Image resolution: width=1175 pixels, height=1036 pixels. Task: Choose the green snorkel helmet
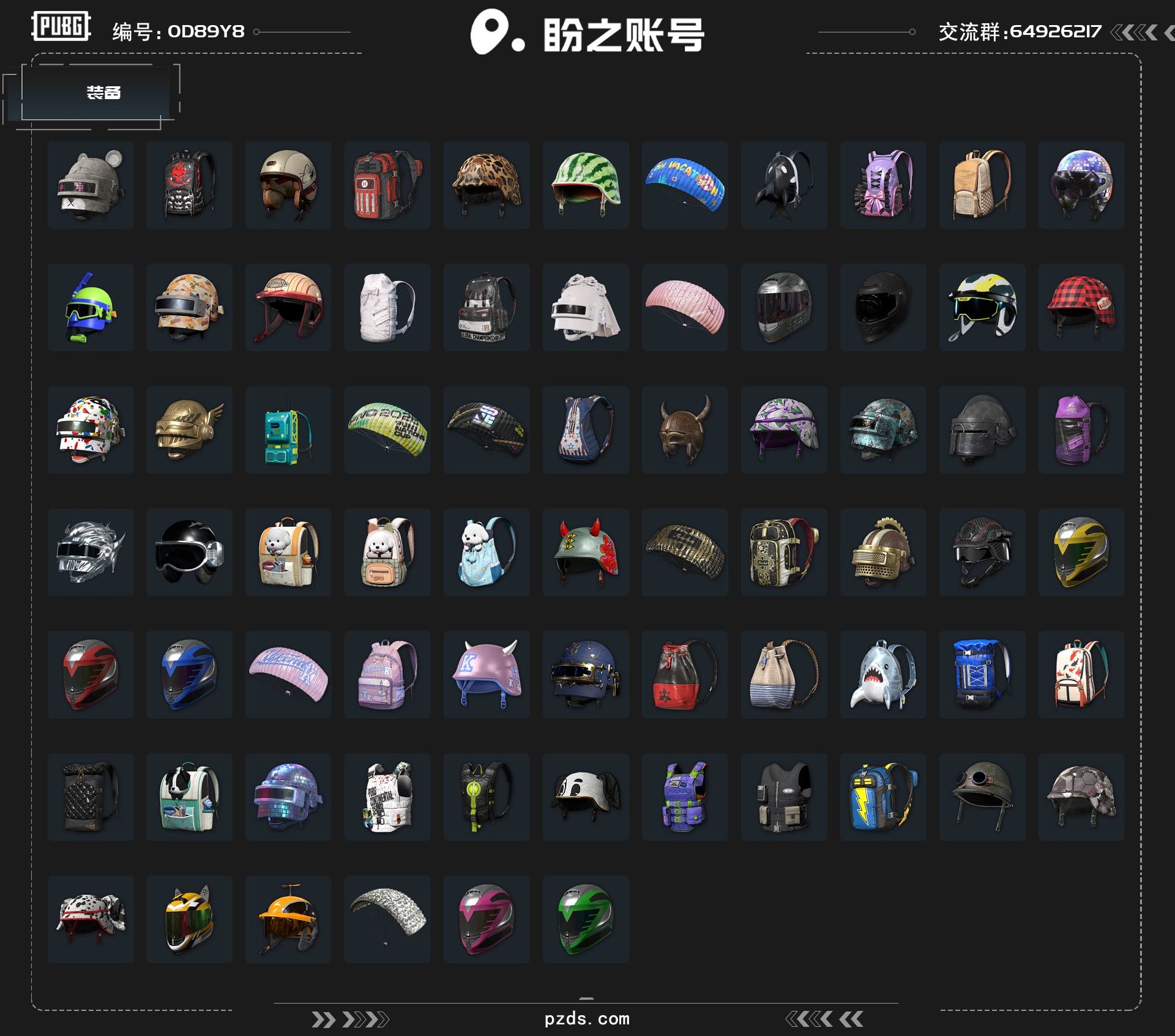[91, 307]
